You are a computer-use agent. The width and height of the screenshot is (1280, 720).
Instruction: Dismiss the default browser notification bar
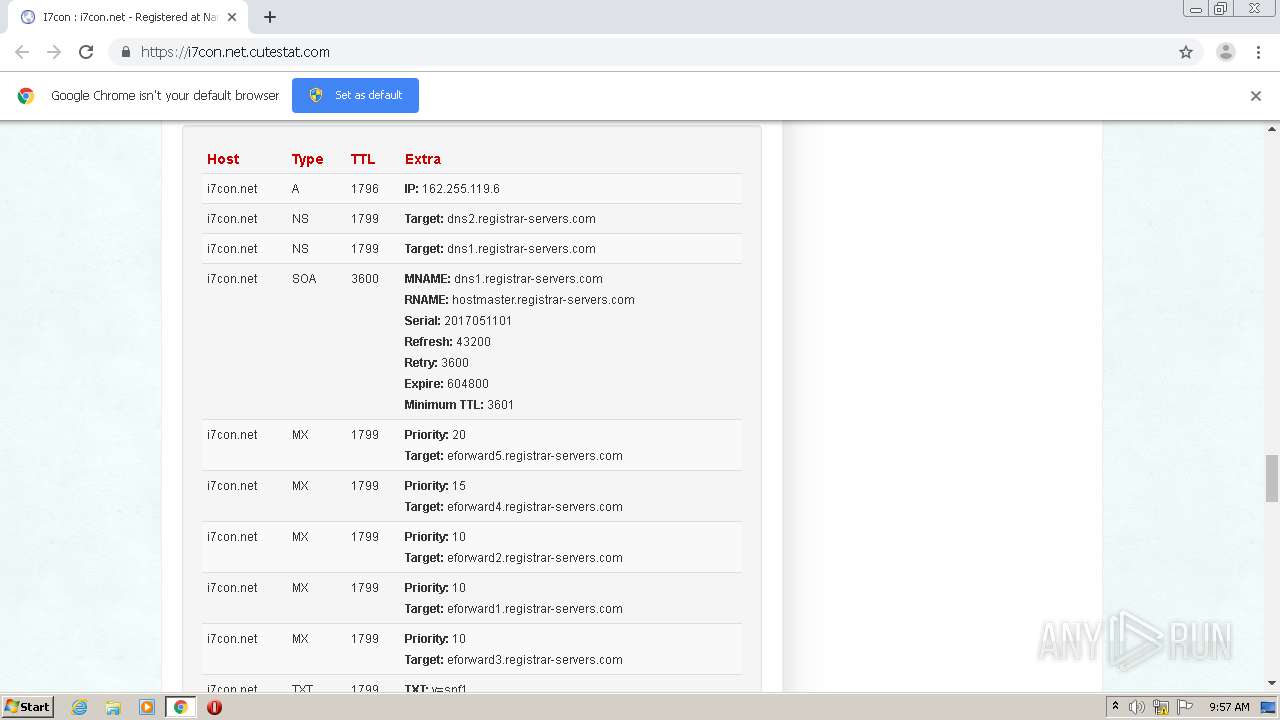[x=1256, y=96]
